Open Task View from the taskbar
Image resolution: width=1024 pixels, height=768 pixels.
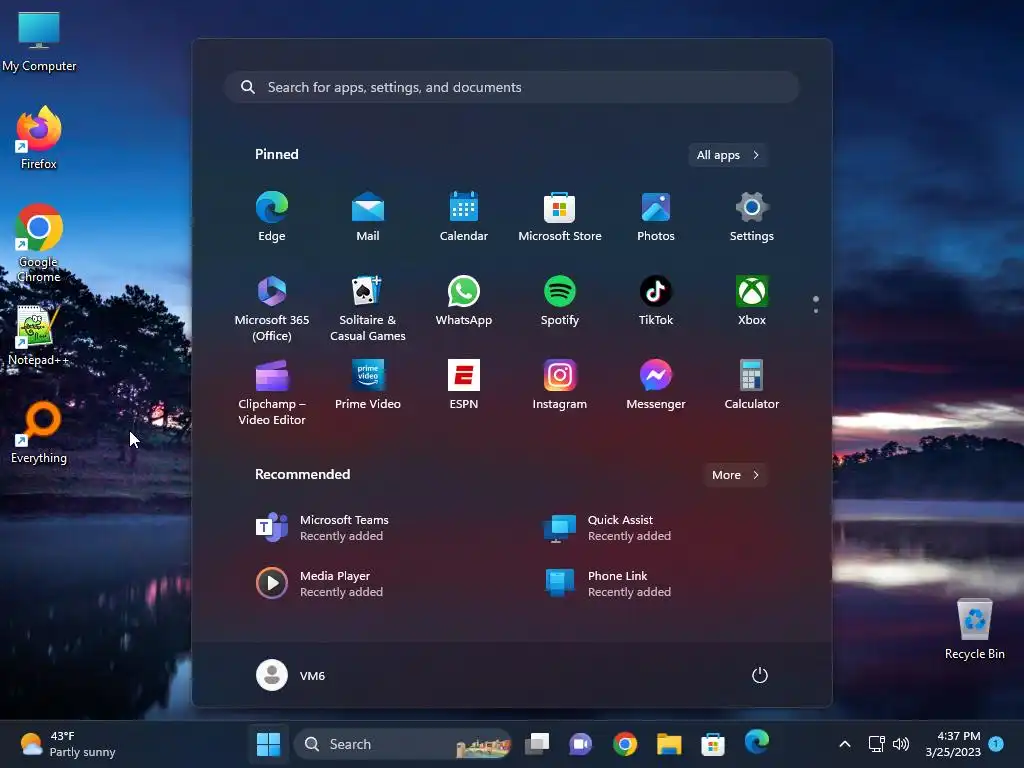point(537,744)
